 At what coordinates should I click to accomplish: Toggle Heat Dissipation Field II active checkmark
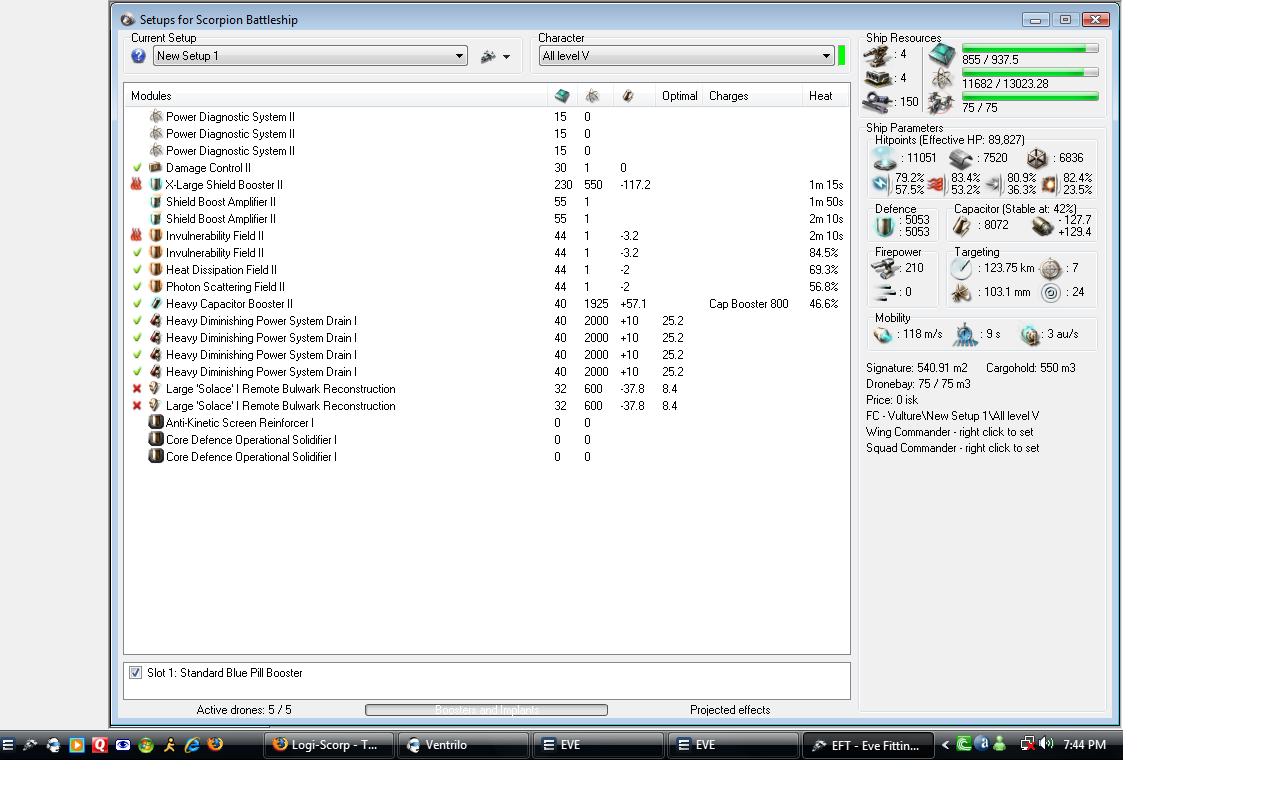137,270
